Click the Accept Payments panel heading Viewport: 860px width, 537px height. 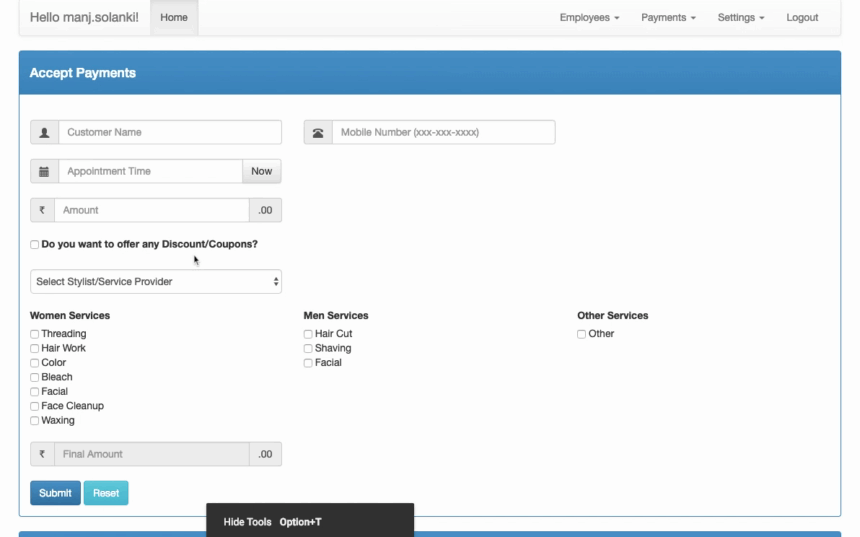coord(83,73)
